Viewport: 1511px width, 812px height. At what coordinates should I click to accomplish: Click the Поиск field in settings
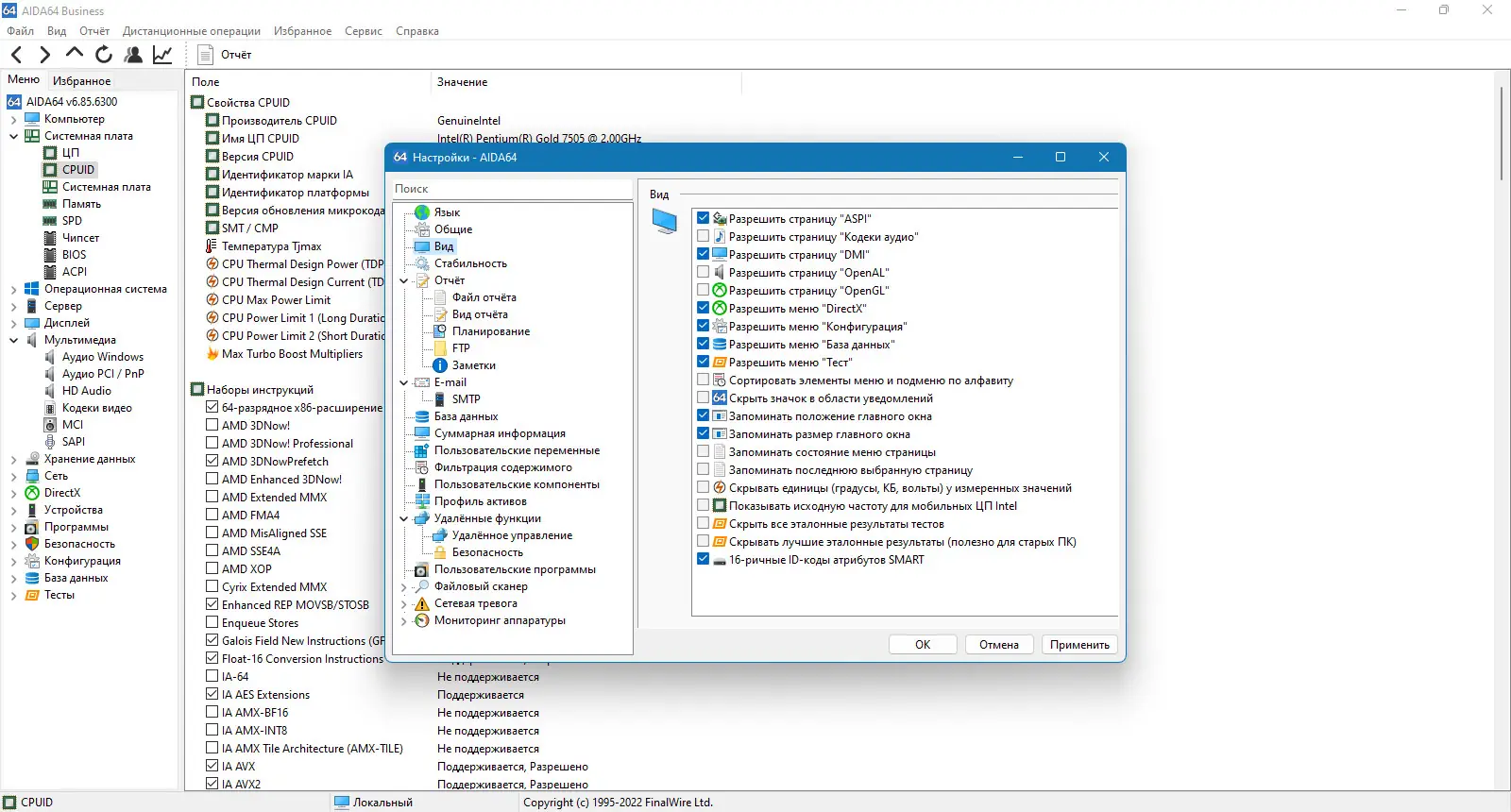tap(512, 189)
